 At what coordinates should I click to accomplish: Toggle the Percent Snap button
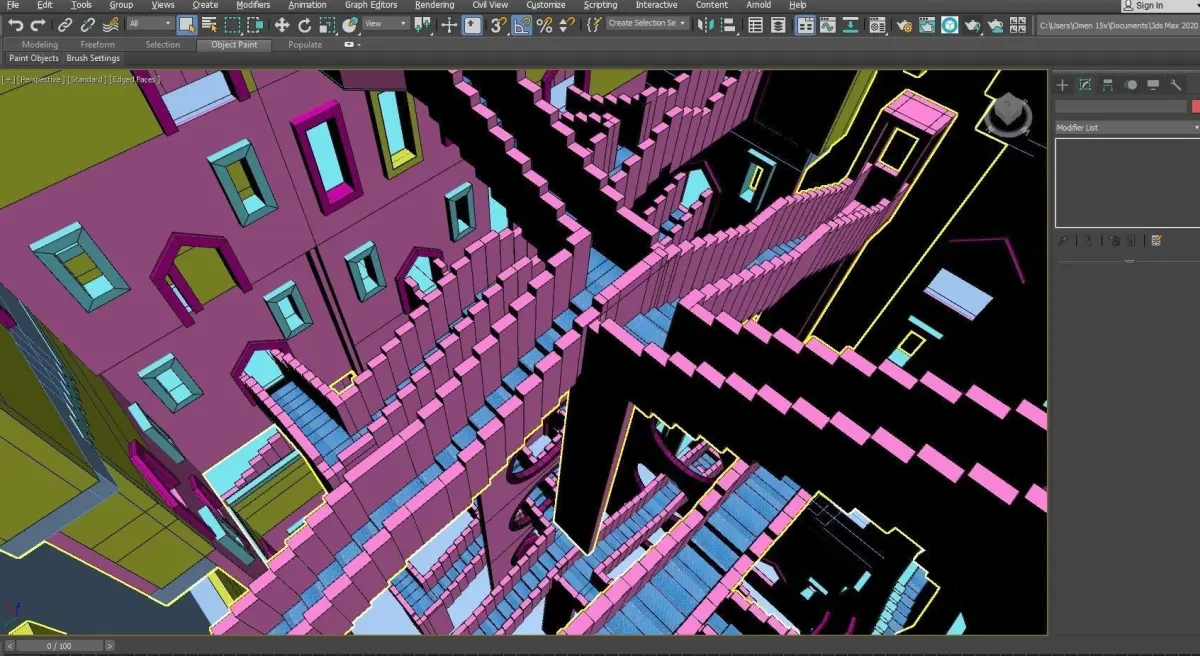point(544,25)
